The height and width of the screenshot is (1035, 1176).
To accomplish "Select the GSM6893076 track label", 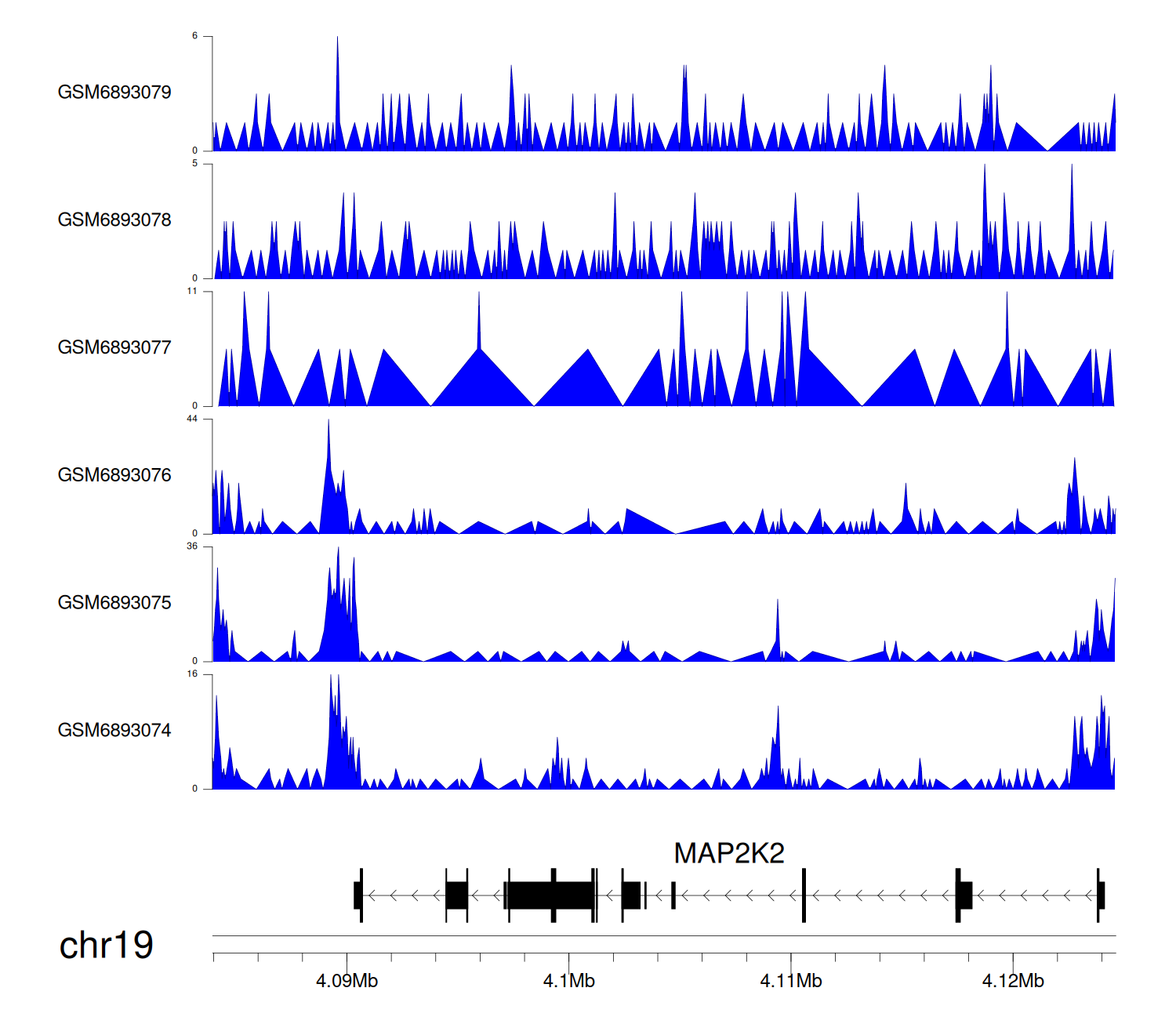I will pos(114,475).
